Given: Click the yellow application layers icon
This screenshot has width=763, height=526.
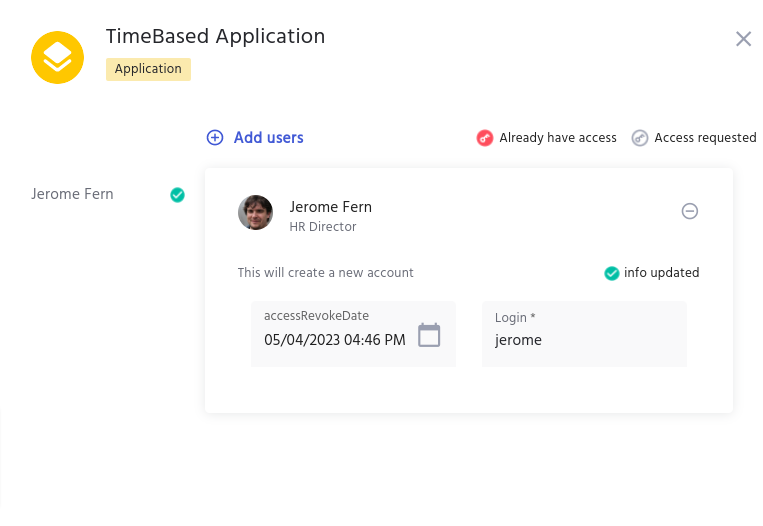Looking at the screenshot, I should (57, 58).
